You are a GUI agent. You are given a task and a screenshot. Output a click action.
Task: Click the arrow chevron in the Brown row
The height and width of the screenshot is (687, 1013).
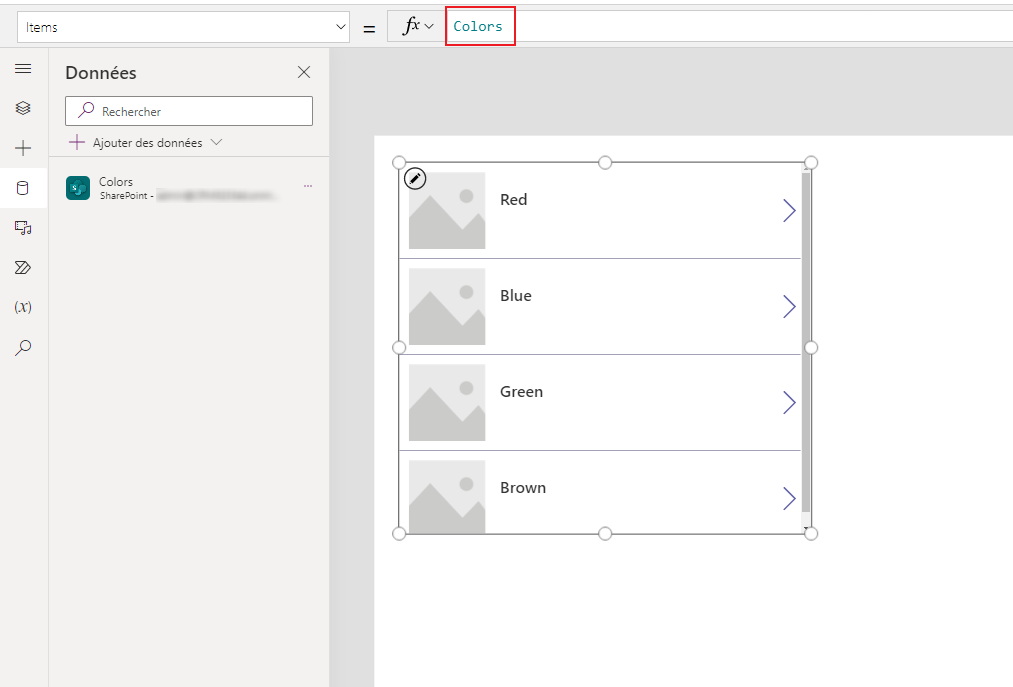click(x=789, y=498)
